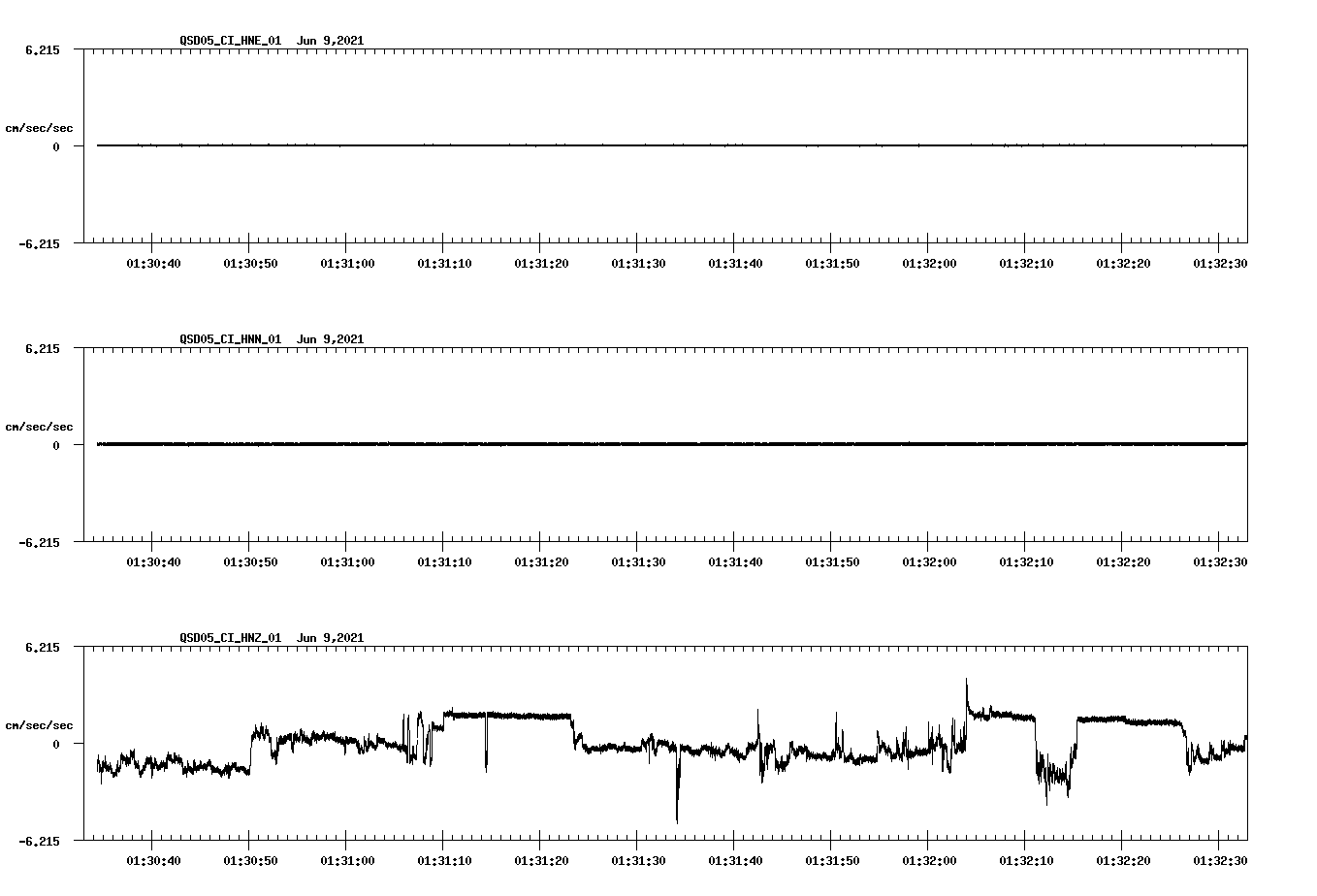This screenshot has width=1317, height=896.
Task: Click the 01:31:30 time label under the HNE plot
Action: [638, 264]
